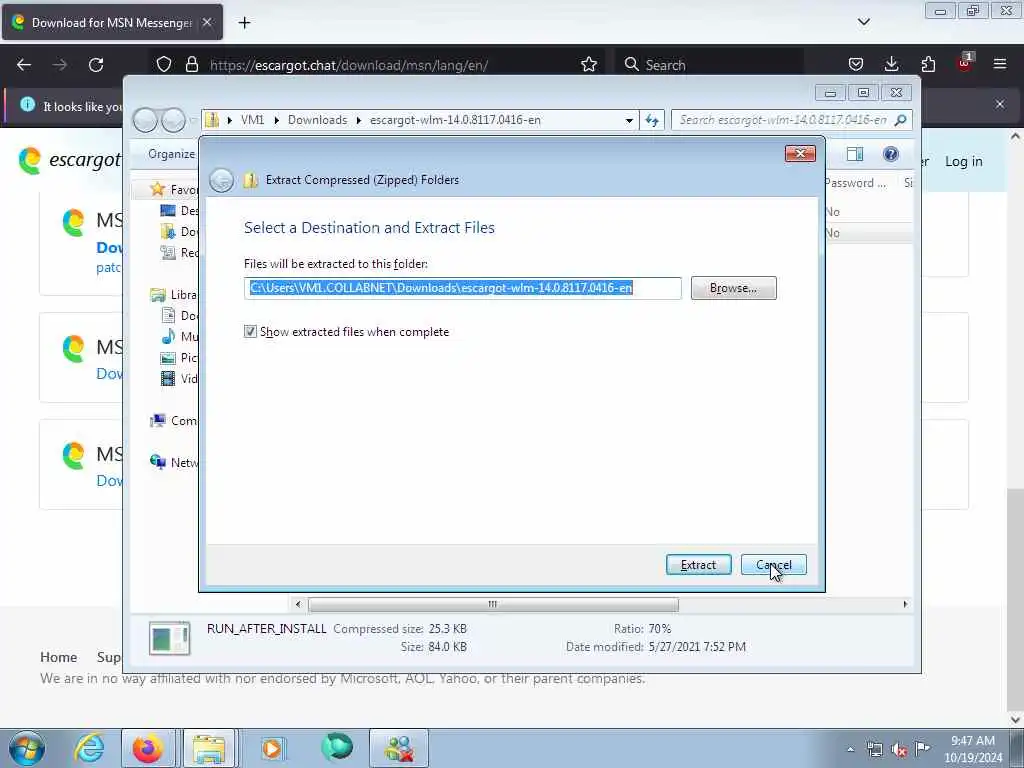Select Videos library in Explorer sidebar
This screenshot has height=768, width=1024.
179,379
